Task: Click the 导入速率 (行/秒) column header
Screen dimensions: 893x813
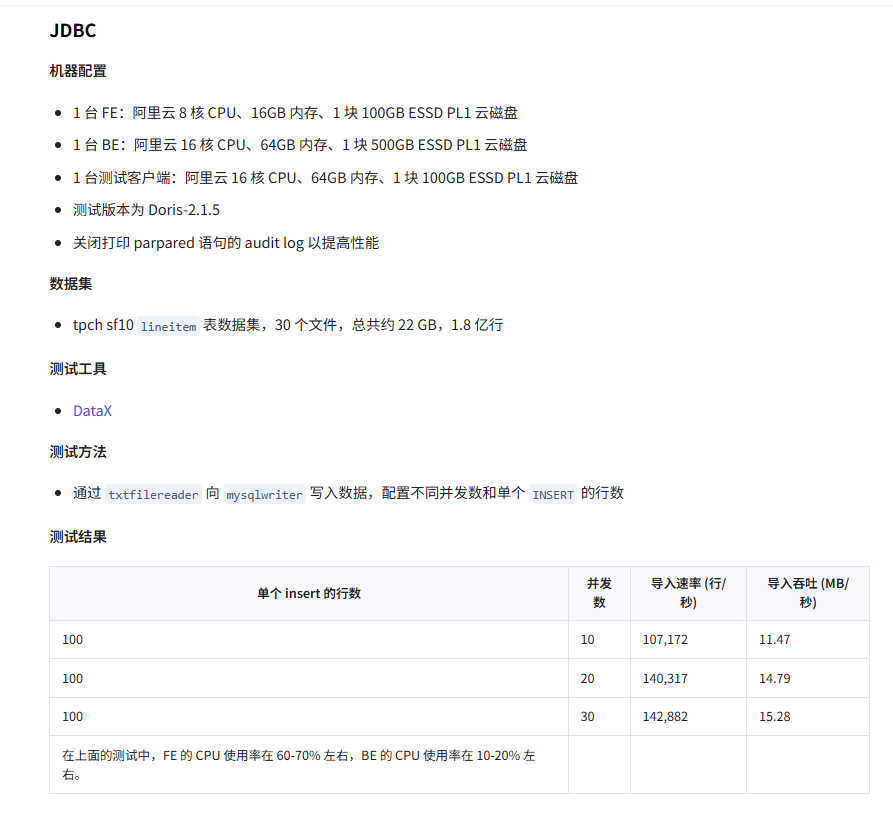Action: (x=688, y=593)
